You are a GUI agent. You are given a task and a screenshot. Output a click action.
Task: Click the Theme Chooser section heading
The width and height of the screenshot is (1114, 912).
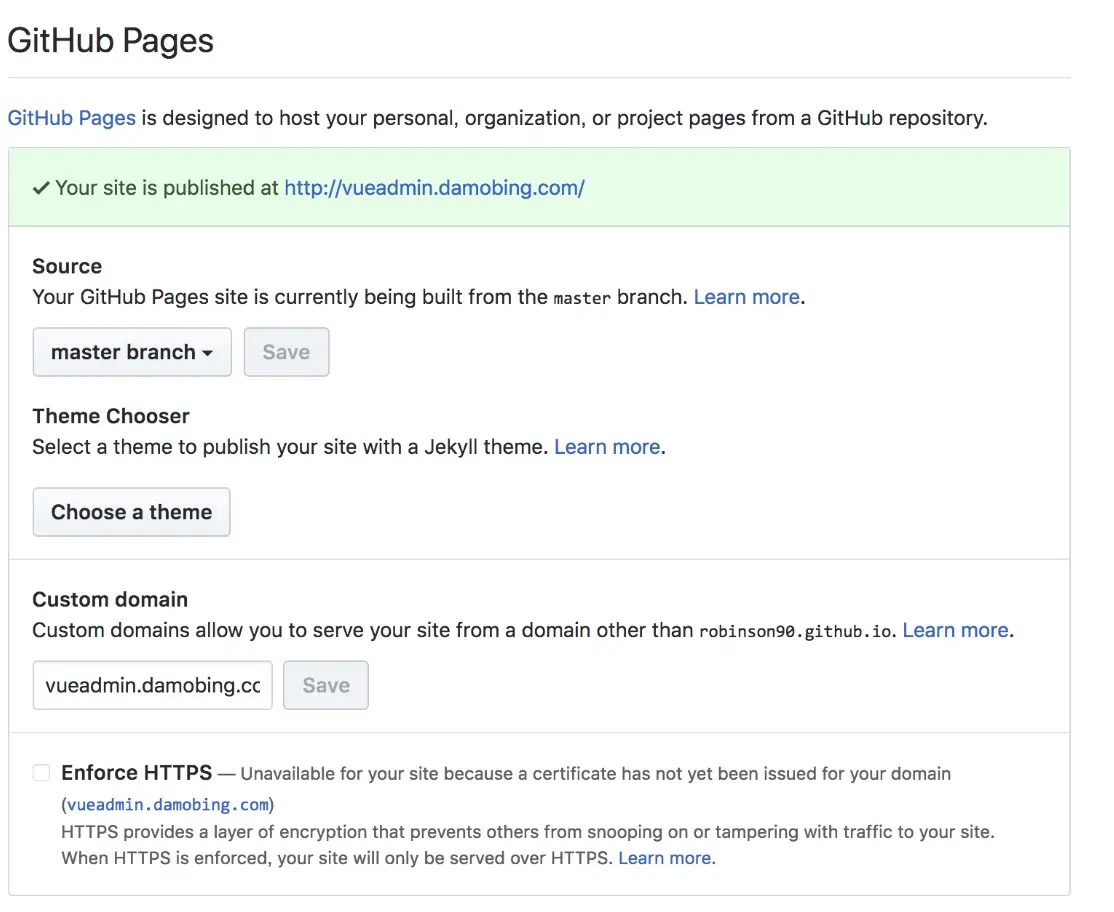(111, 416)
